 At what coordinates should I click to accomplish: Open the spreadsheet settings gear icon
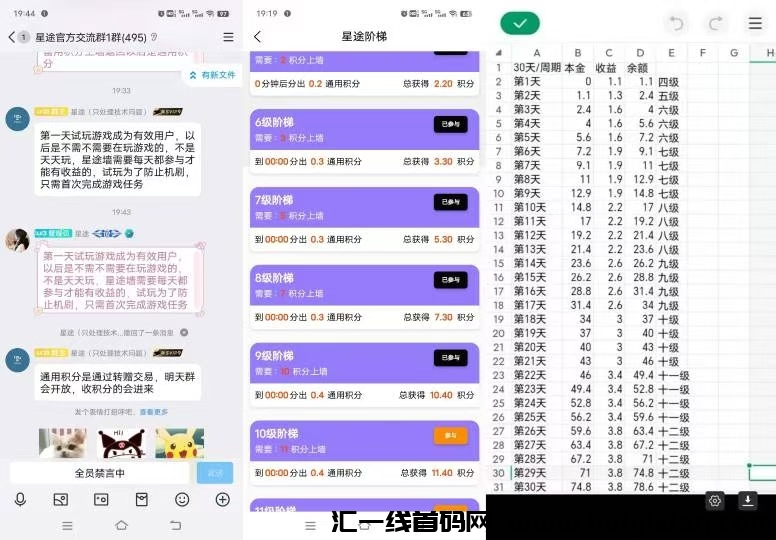point(715,501)
